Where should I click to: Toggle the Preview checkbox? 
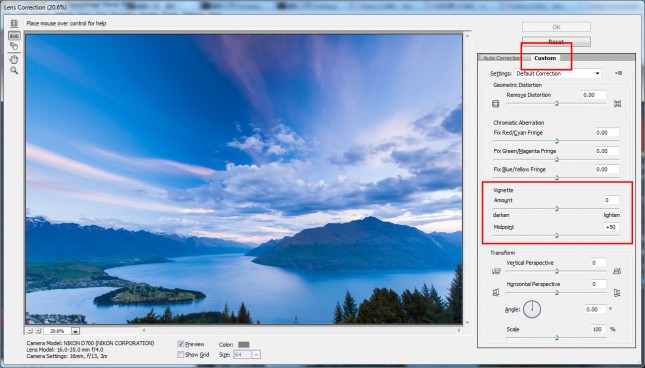click(181, 344)
